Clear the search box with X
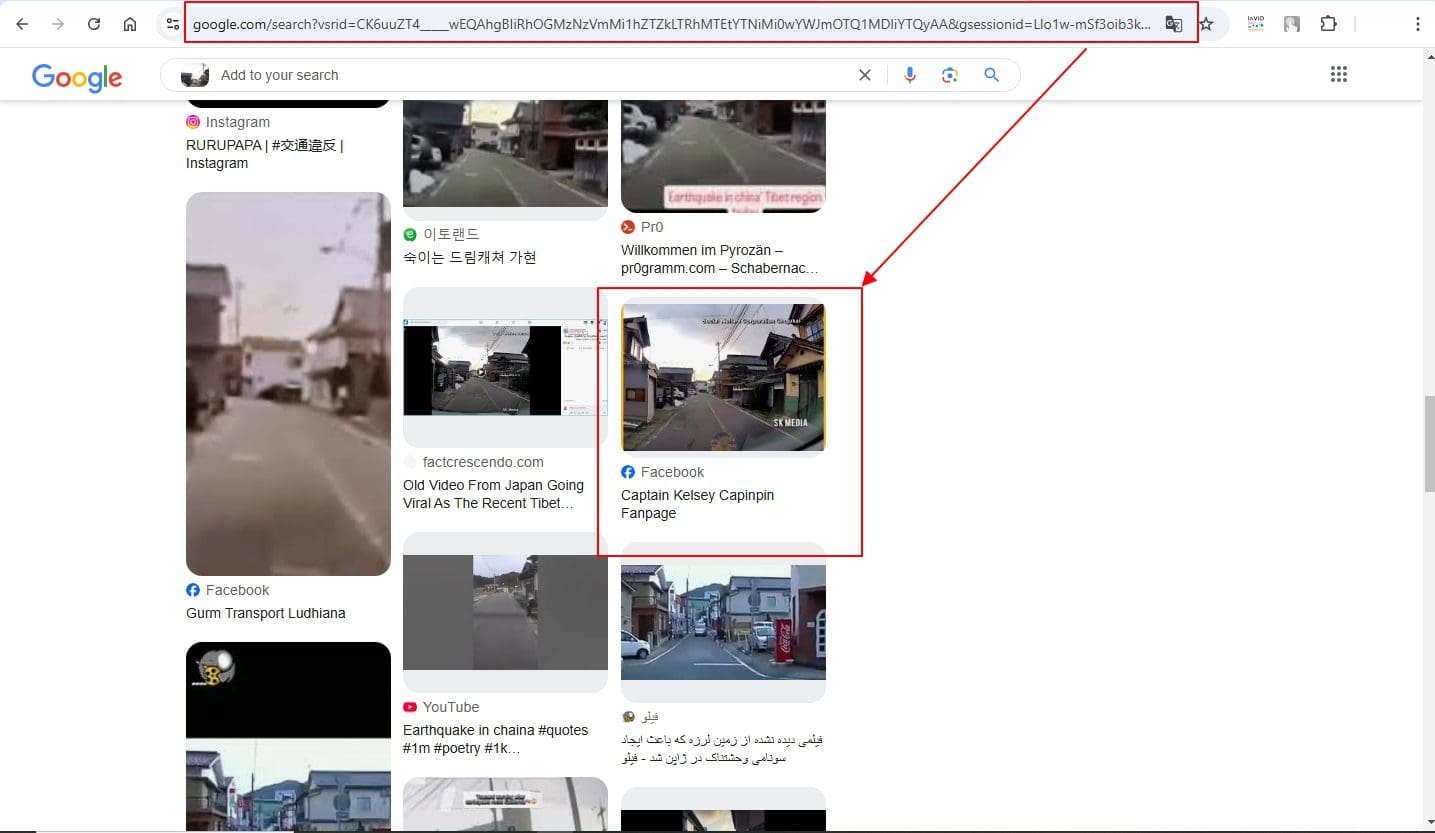The image size is (1435, 833). 865,75
